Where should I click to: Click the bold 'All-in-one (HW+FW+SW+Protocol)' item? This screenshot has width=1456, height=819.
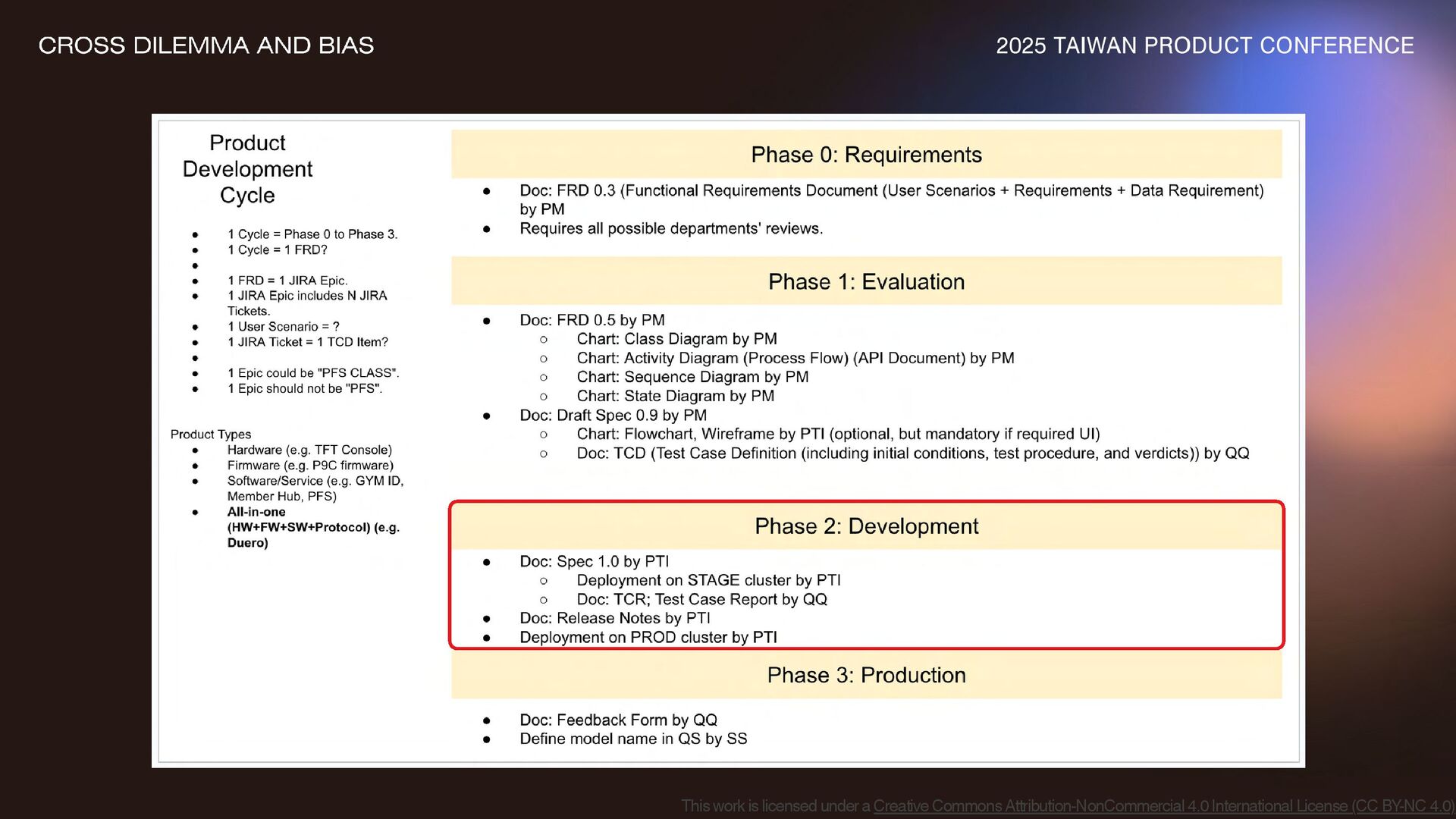coord(313,527)
